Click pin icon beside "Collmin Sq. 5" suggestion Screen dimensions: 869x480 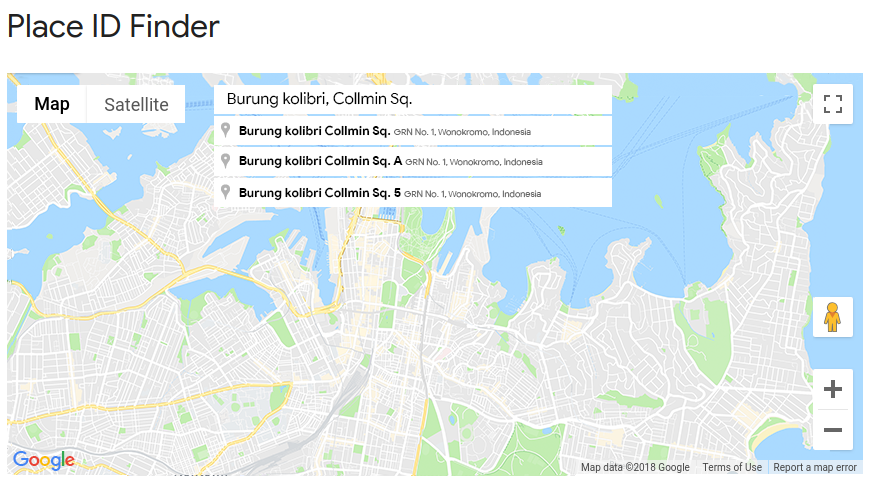click(x=226, y=192)
